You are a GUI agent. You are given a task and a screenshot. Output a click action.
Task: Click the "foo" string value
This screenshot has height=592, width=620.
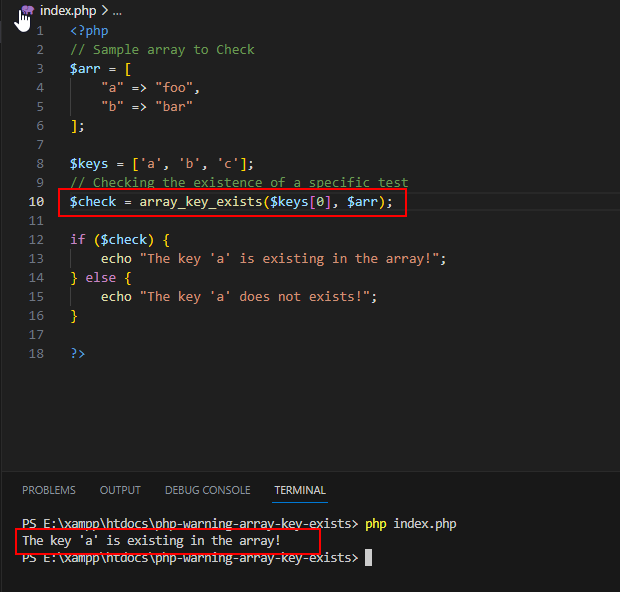(174, 87)
